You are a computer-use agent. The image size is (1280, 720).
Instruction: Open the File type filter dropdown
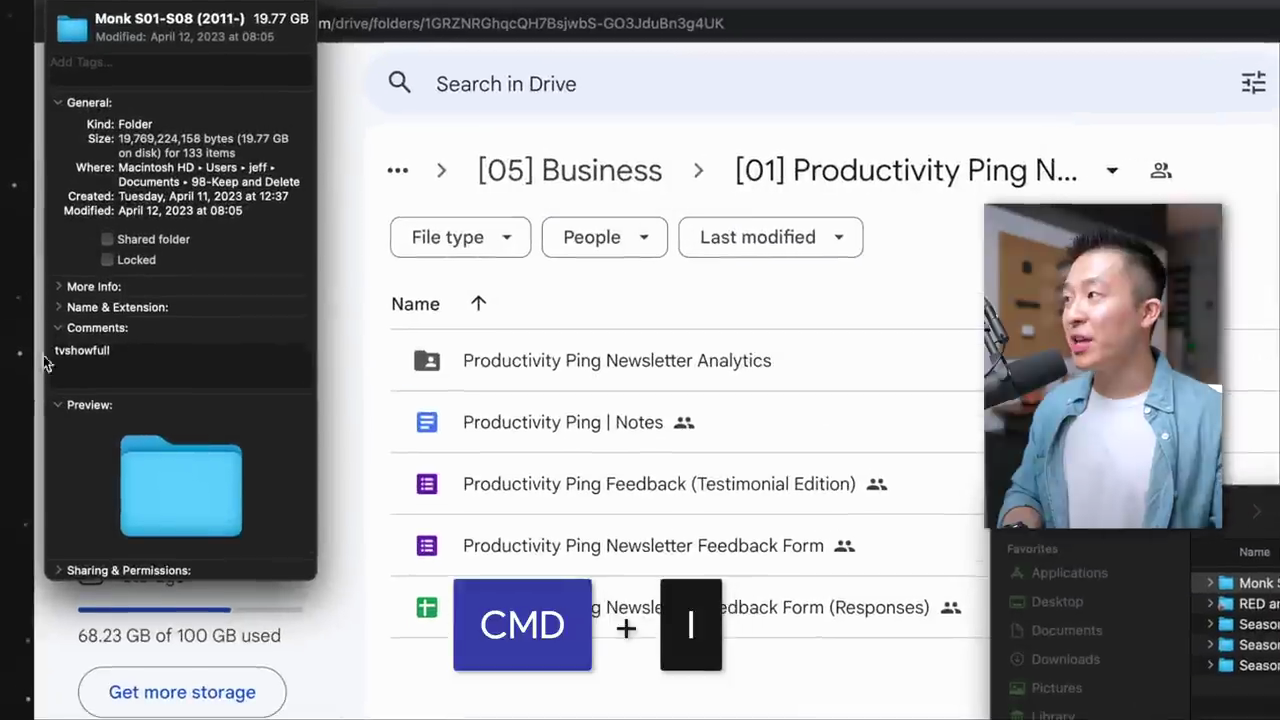pyautogui.click(x=461, y=237)
